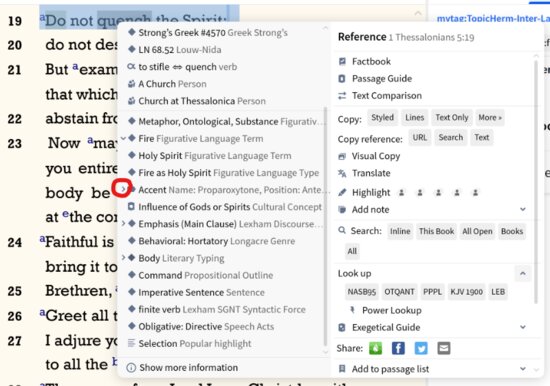Viewport: 550px width, 386px height.
Task: Open Factbook from the reference menu
Action: pos(371,61)
